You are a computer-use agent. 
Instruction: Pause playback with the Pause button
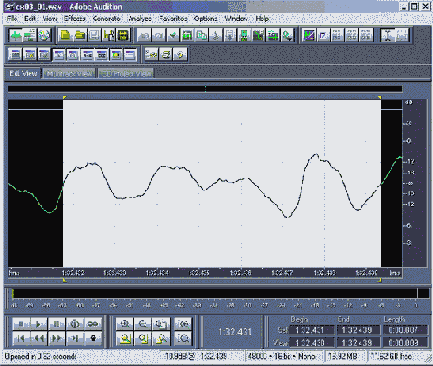click(56, 324)
